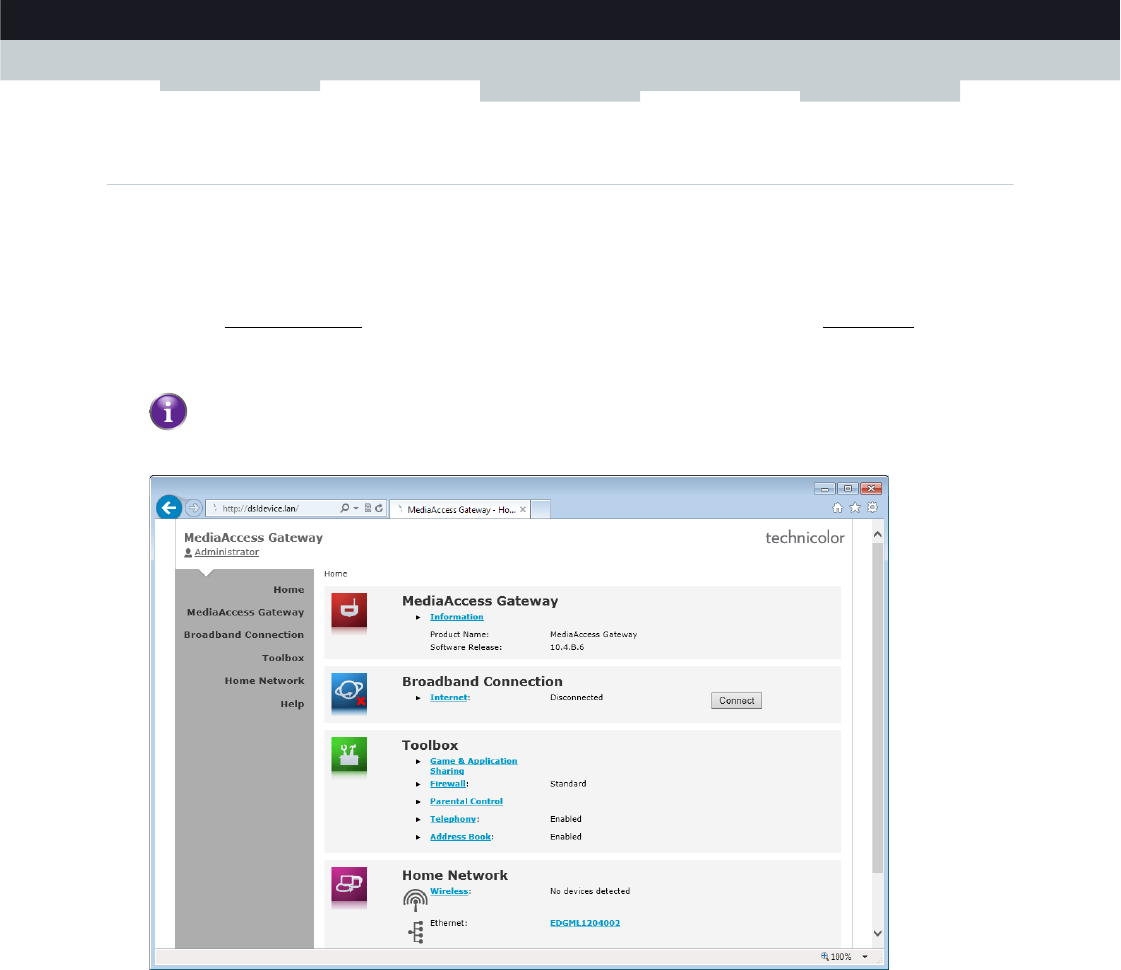
Task: Click the Parental Control bullet arrow
Action: (418, 802)
